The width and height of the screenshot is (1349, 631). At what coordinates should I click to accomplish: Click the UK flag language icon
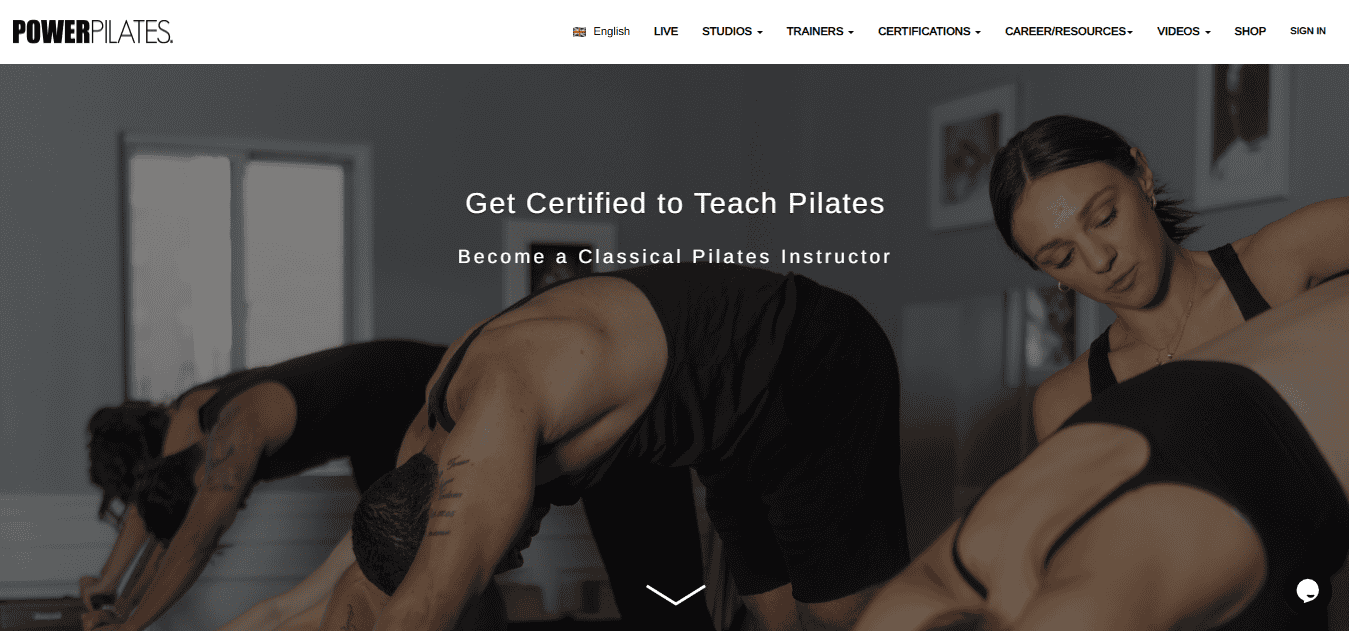[x=579, y=32]
